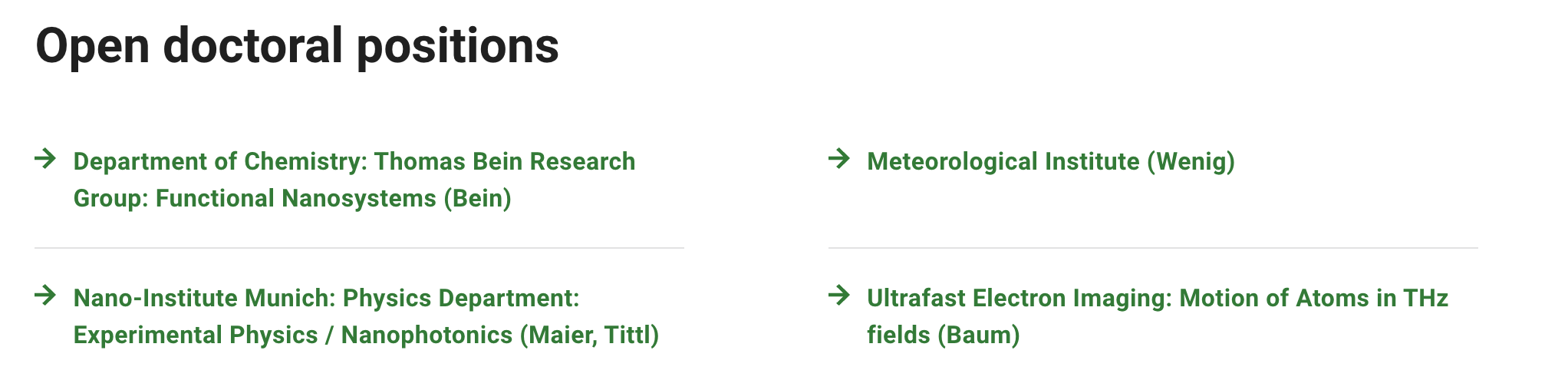Click the arrow icon beside Department of Chemistry
The height and width of the screenshot is (390, 1568).
(x=46, y=159)
